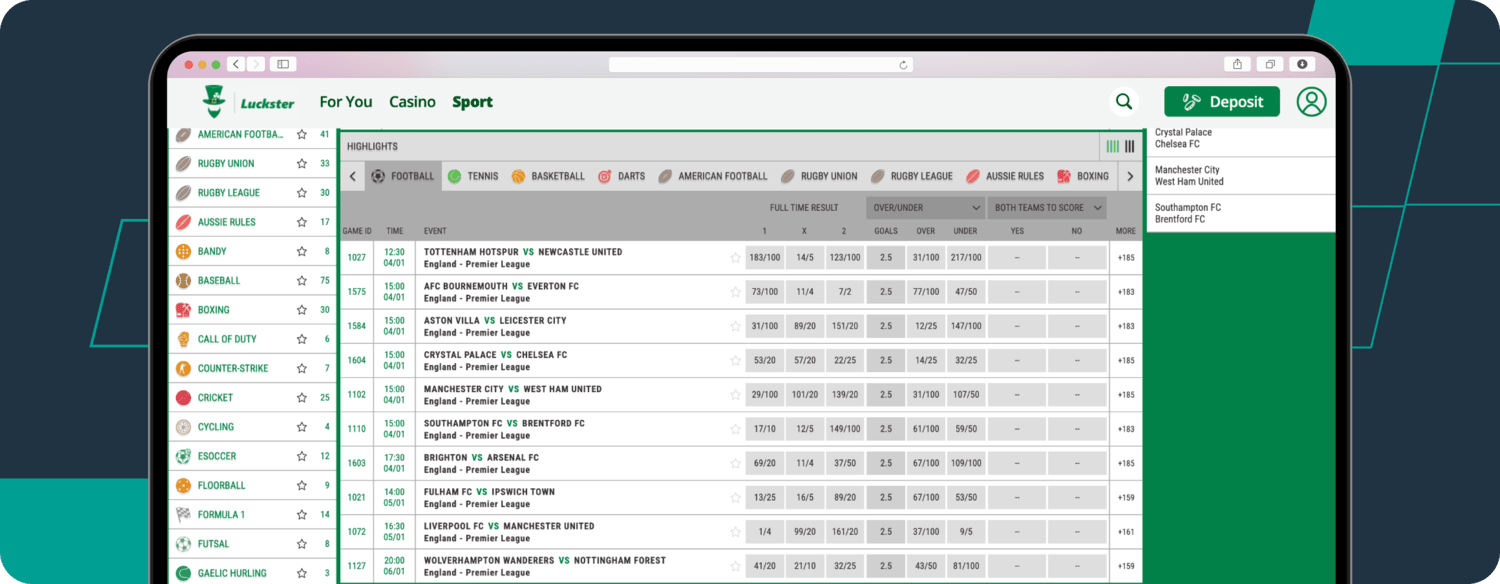Star the Liverpool vs Manchester United match
The height and width of the screenshot is (584, 1500).
[x=736, y=532]
